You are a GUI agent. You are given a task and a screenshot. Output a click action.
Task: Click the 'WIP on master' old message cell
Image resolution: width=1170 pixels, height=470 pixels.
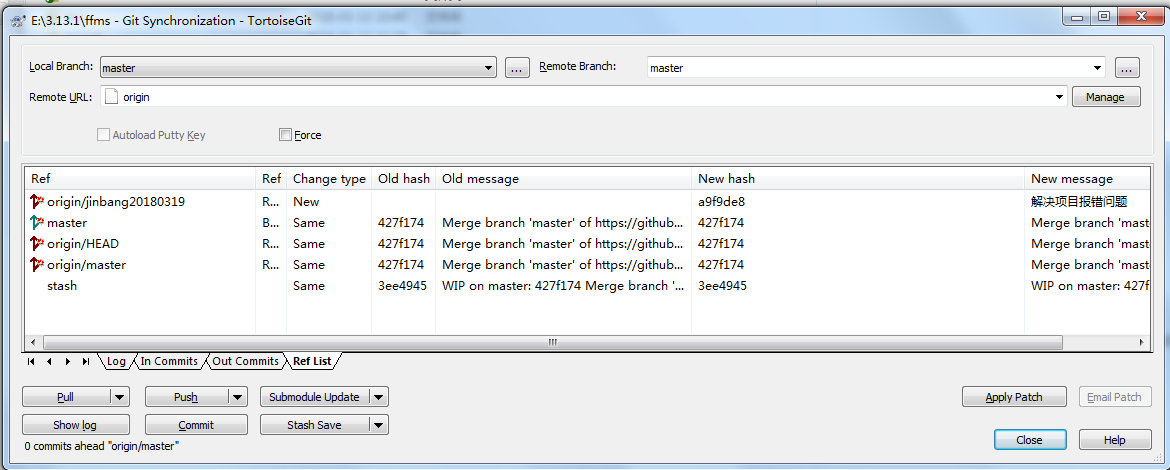pyautogui.click(x=563, y=286)
